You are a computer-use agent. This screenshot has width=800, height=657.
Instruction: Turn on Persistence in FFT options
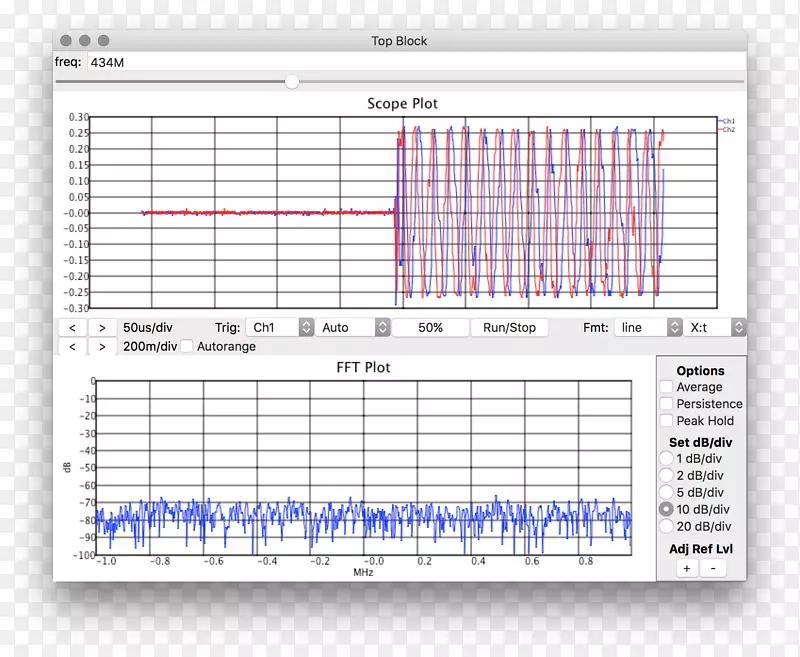coord(667,404)
